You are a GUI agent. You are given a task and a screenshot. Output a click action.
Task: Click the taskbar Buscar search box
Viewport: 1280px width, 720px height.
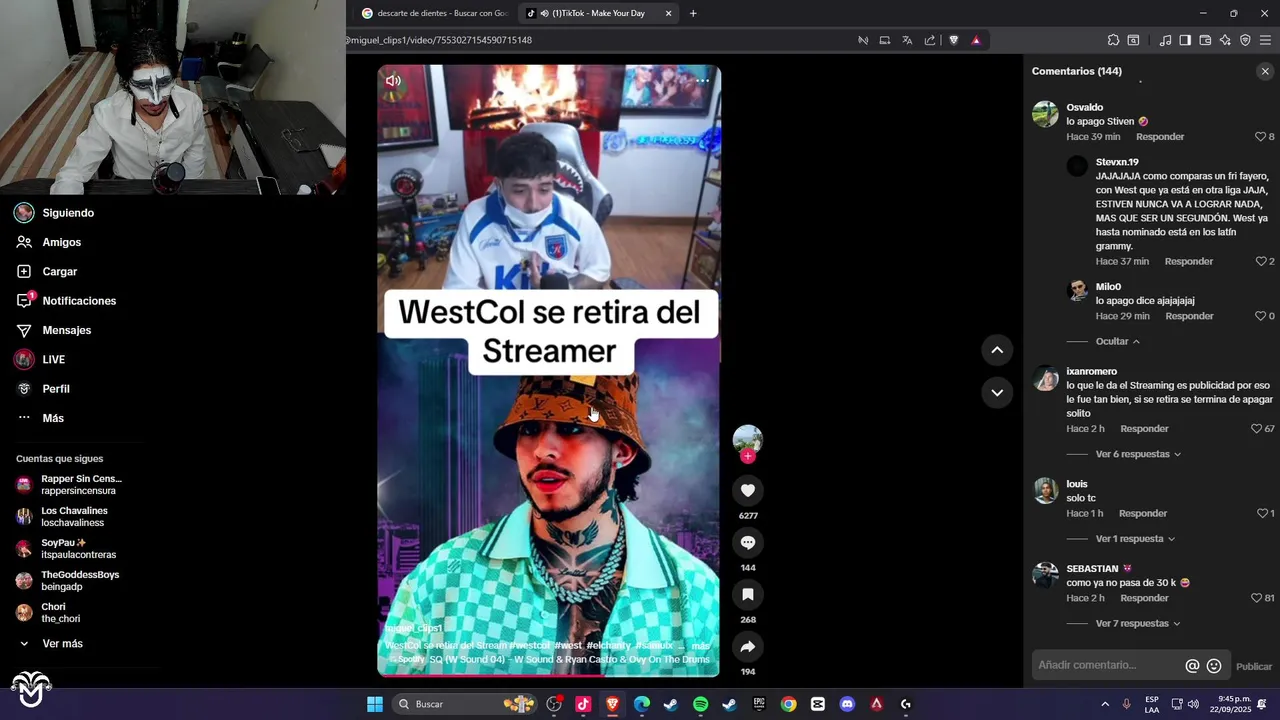465,704
